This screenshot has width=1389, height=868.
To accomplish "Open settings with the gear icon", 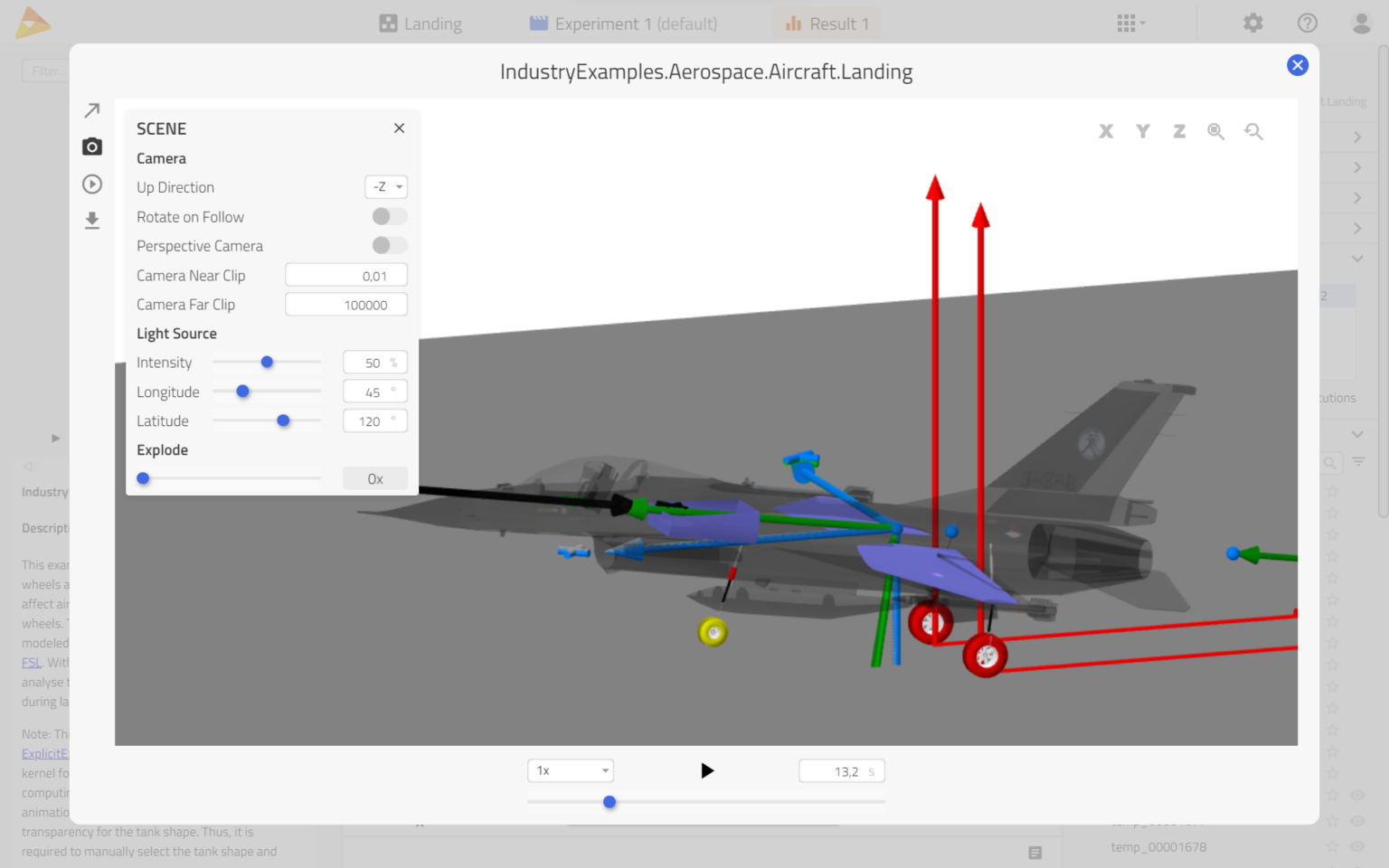I will 1252,23.
